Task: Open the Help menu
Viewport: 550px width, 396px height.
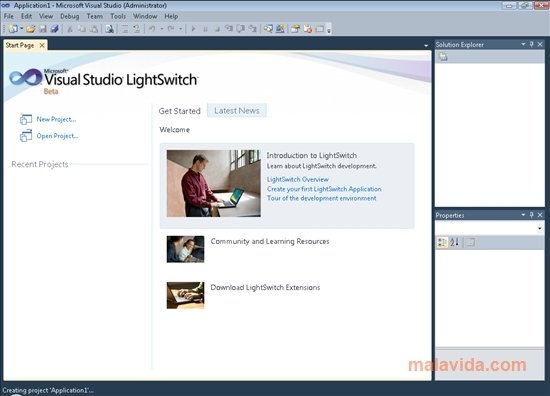Action: pos(171,16)
